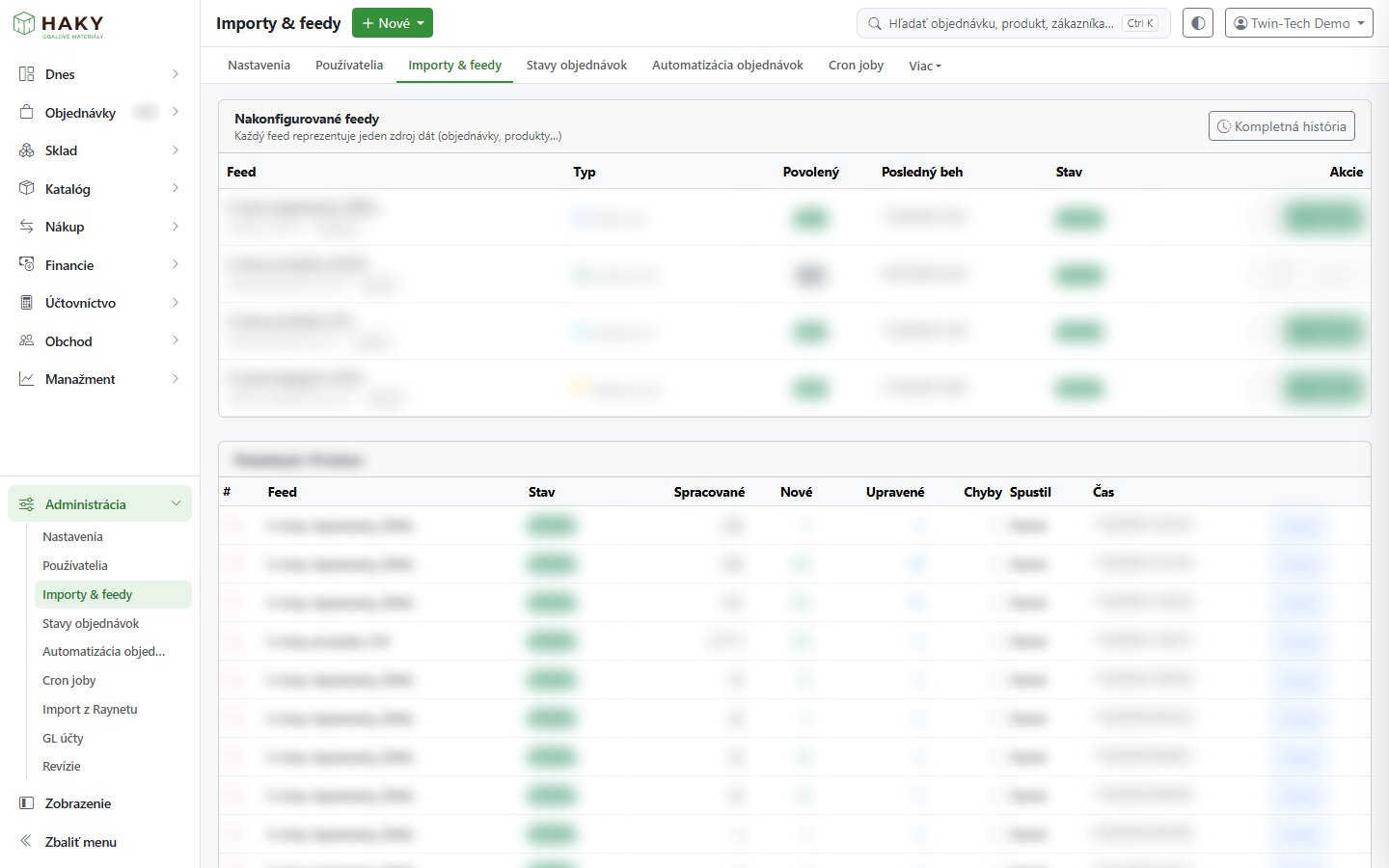Screen dimensions: 1389x868
Task: Click the Zbaliť menu double-chevron icon
Action: click(27, 841)
